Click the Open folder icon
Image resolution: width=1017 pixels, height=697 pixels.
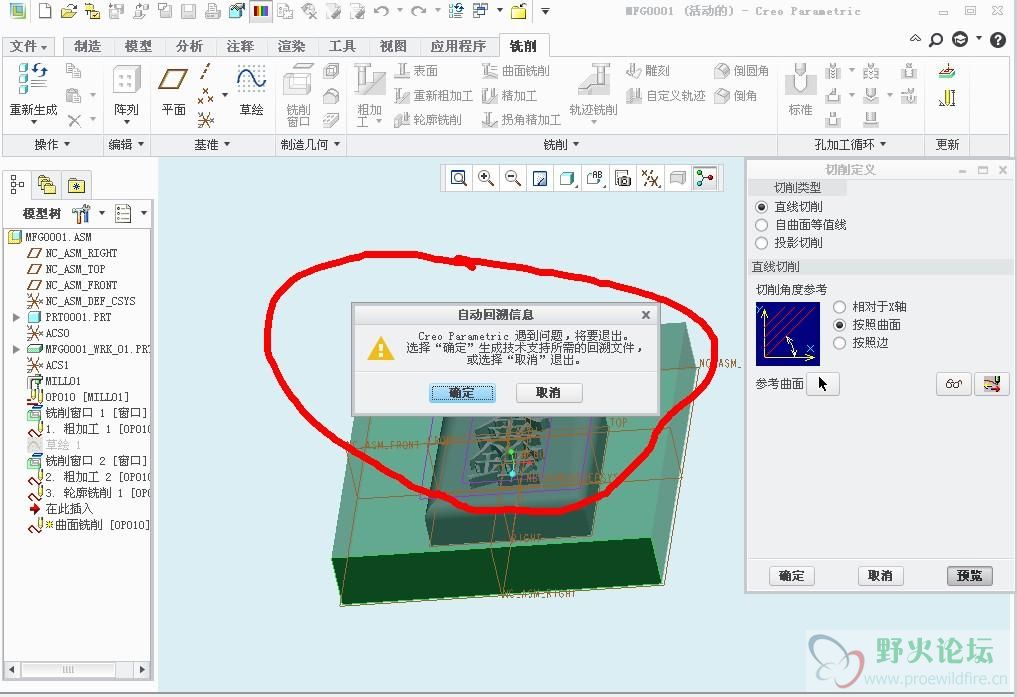tap(68, 10)
